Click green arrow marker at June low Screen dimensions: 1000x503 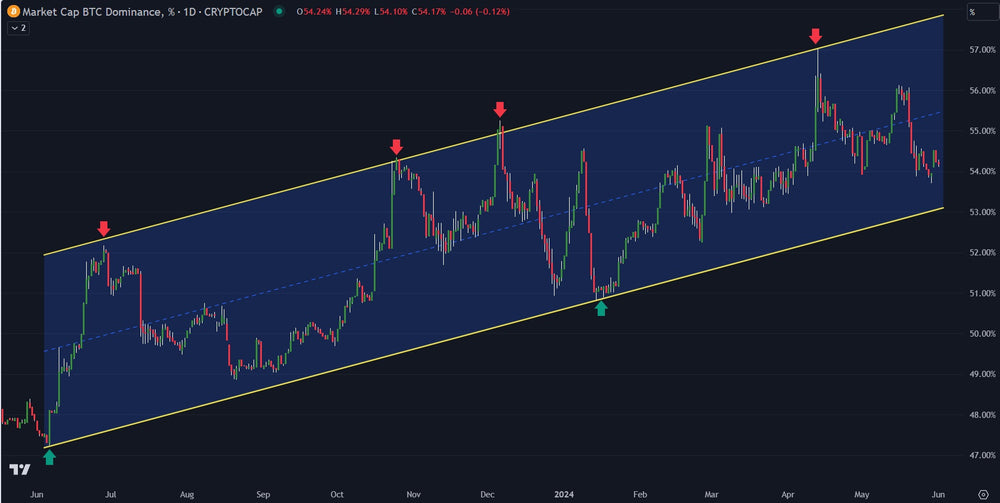point(50,457)
